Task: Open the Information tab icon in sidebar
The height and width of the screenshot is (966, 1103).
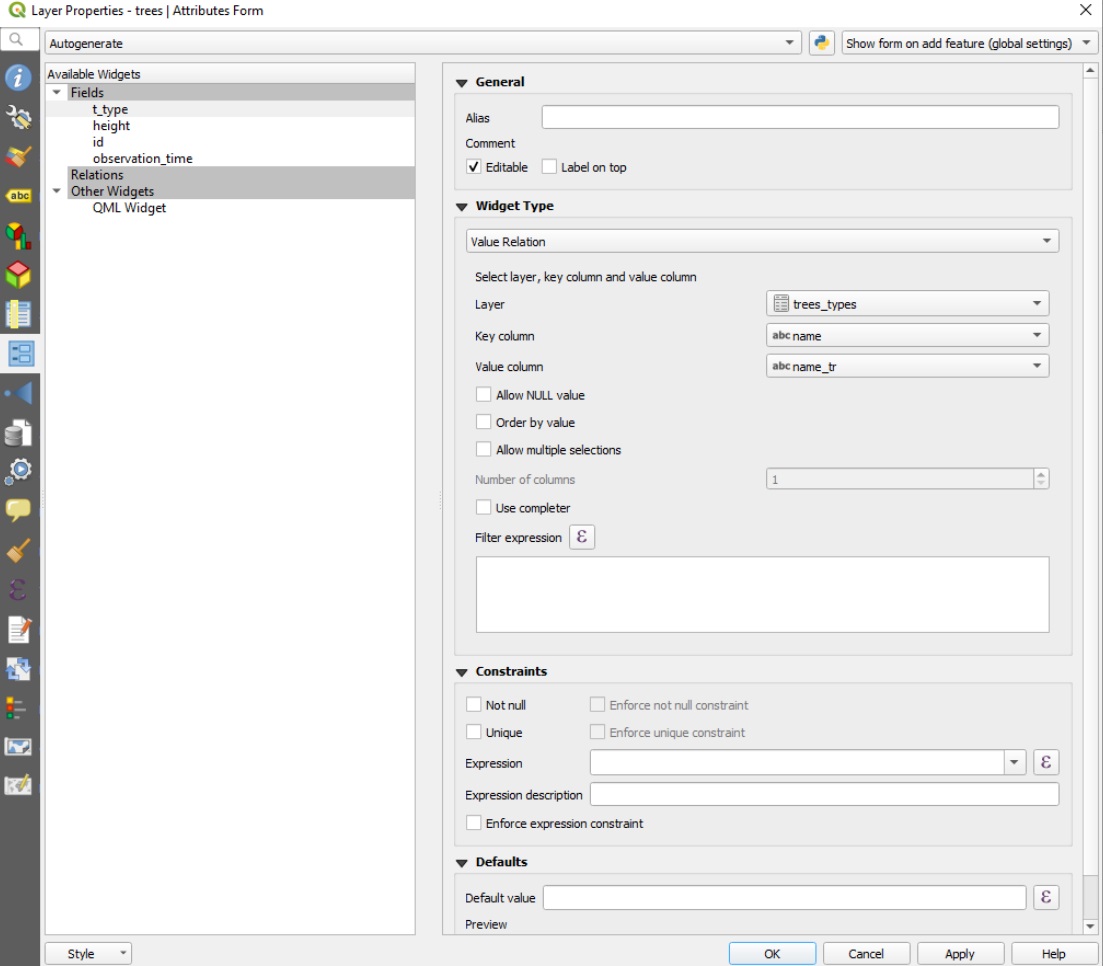Action: [19, 78]
